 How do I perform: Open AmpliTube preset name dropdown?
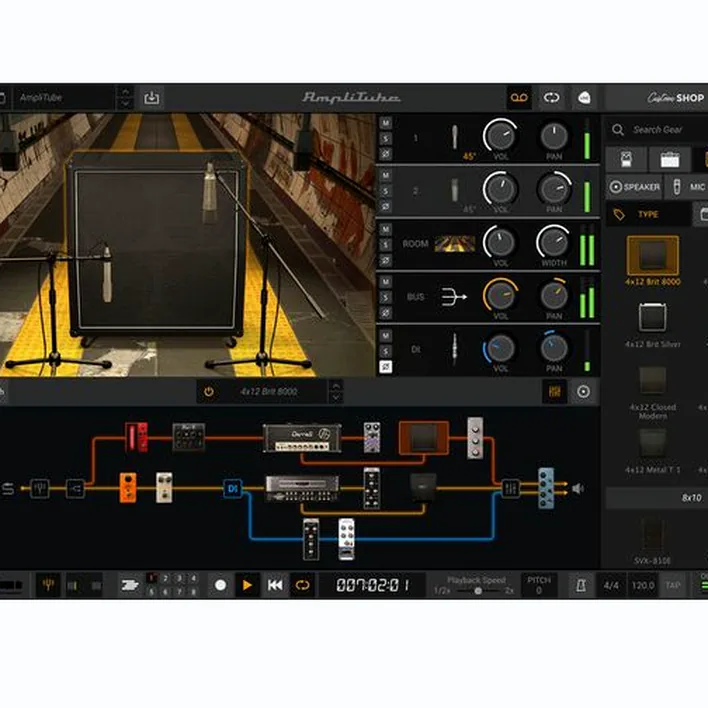pyautogui.click(x=63, y=98)
